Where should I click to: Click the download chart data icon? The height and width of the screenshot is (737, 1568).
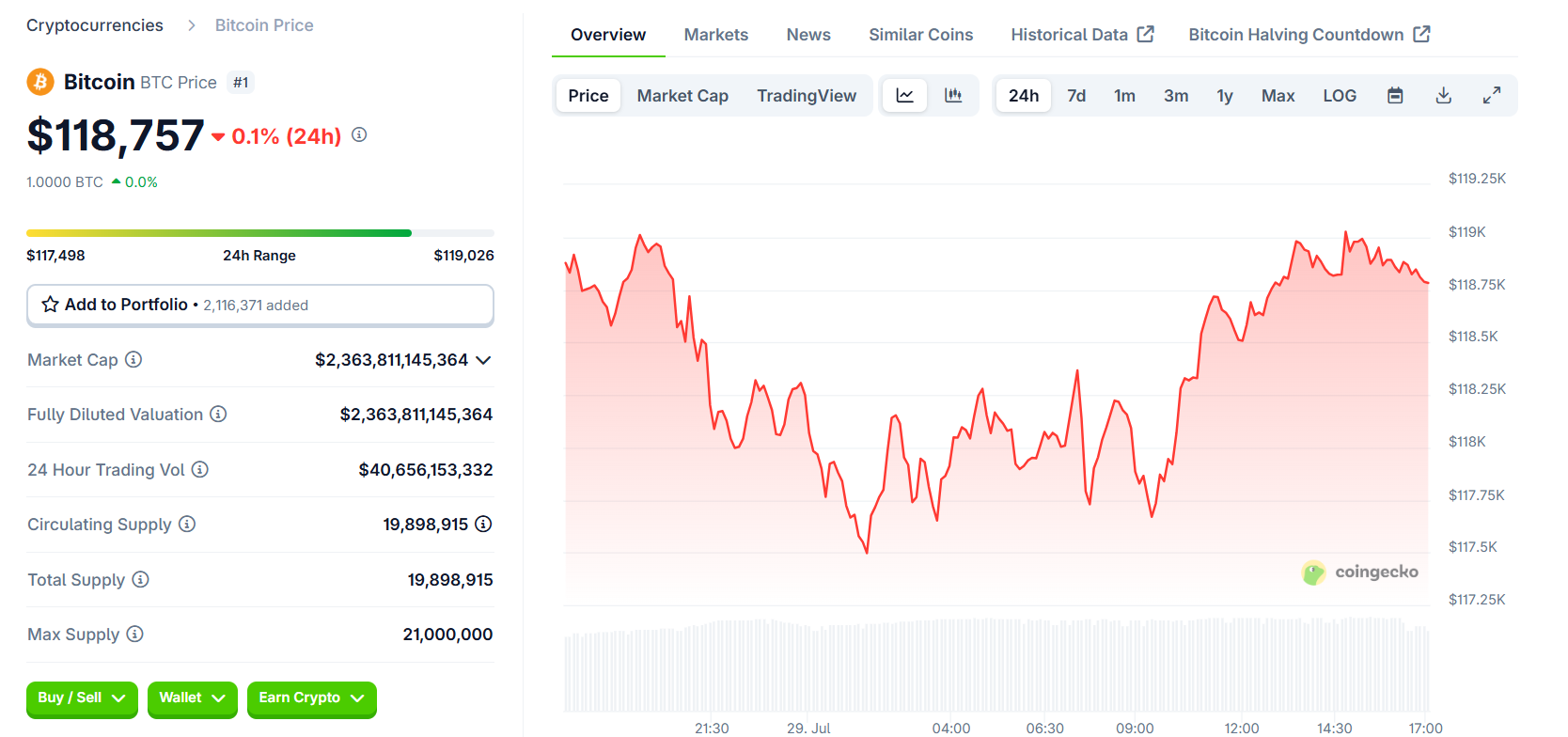1444,96
